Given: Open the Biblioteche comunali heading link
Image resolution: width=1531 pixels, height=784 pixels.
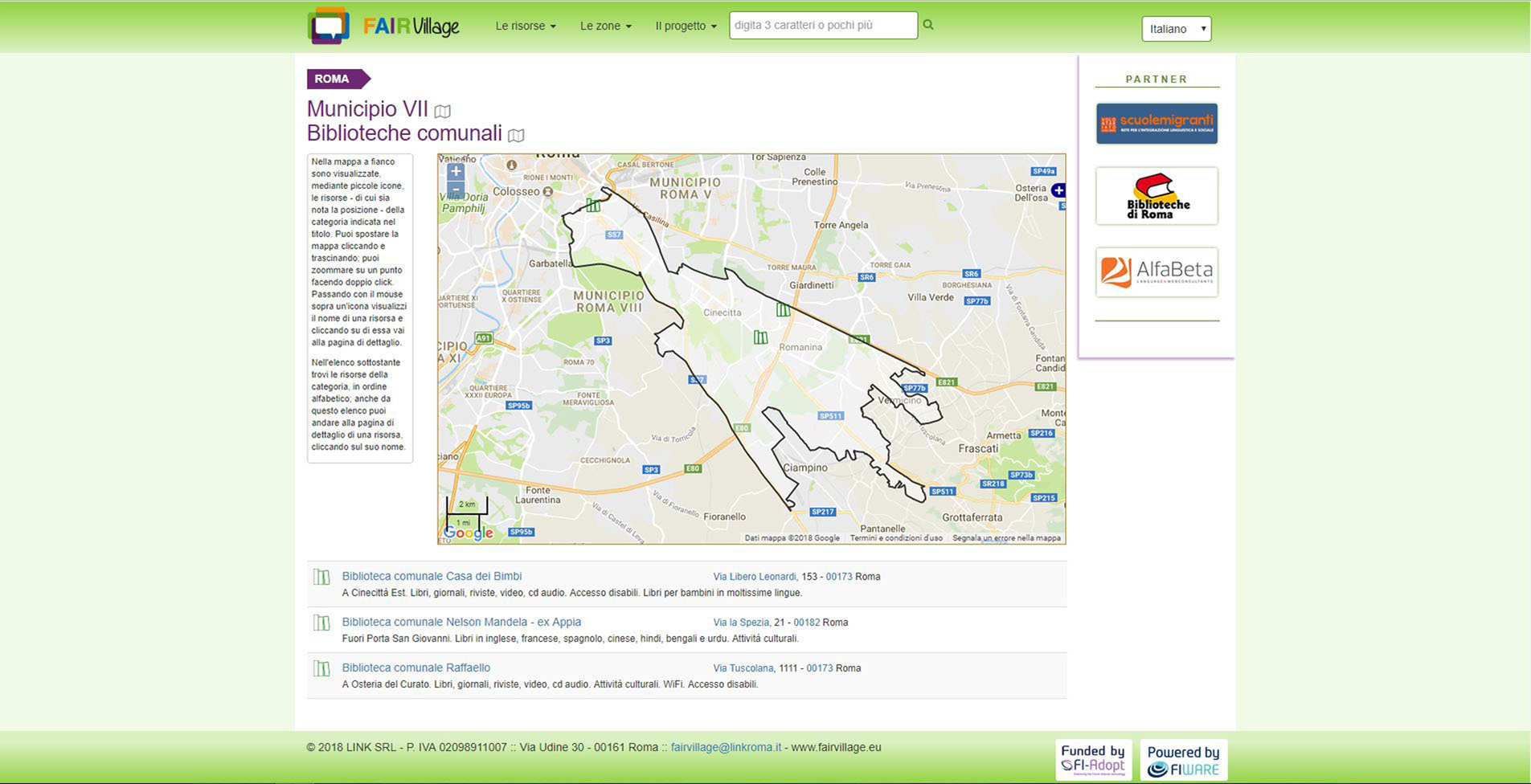Looking at the screenshot, I should coord(404,133).
